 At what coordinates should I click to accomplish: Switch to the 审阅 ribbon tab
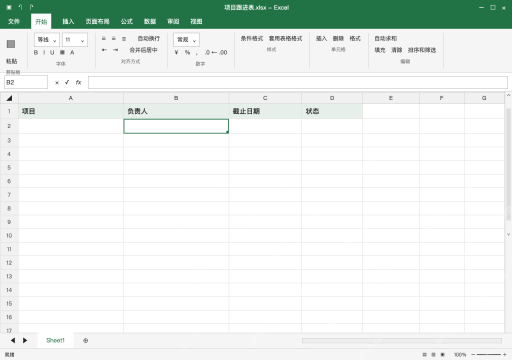click(x=173, y=22)
